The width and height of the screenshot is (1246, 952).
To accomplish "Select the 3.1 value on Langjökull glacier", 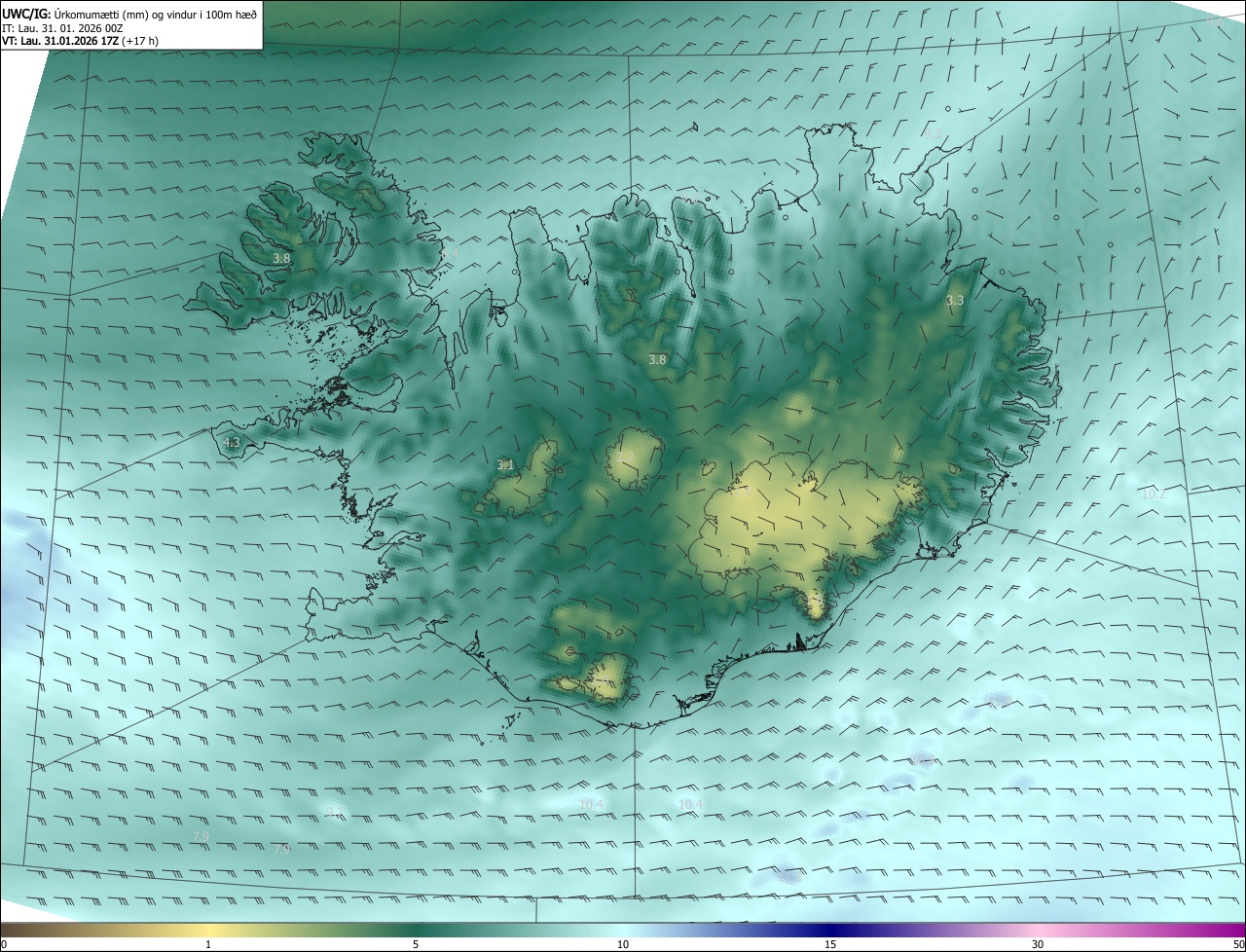I will (505, 464).
